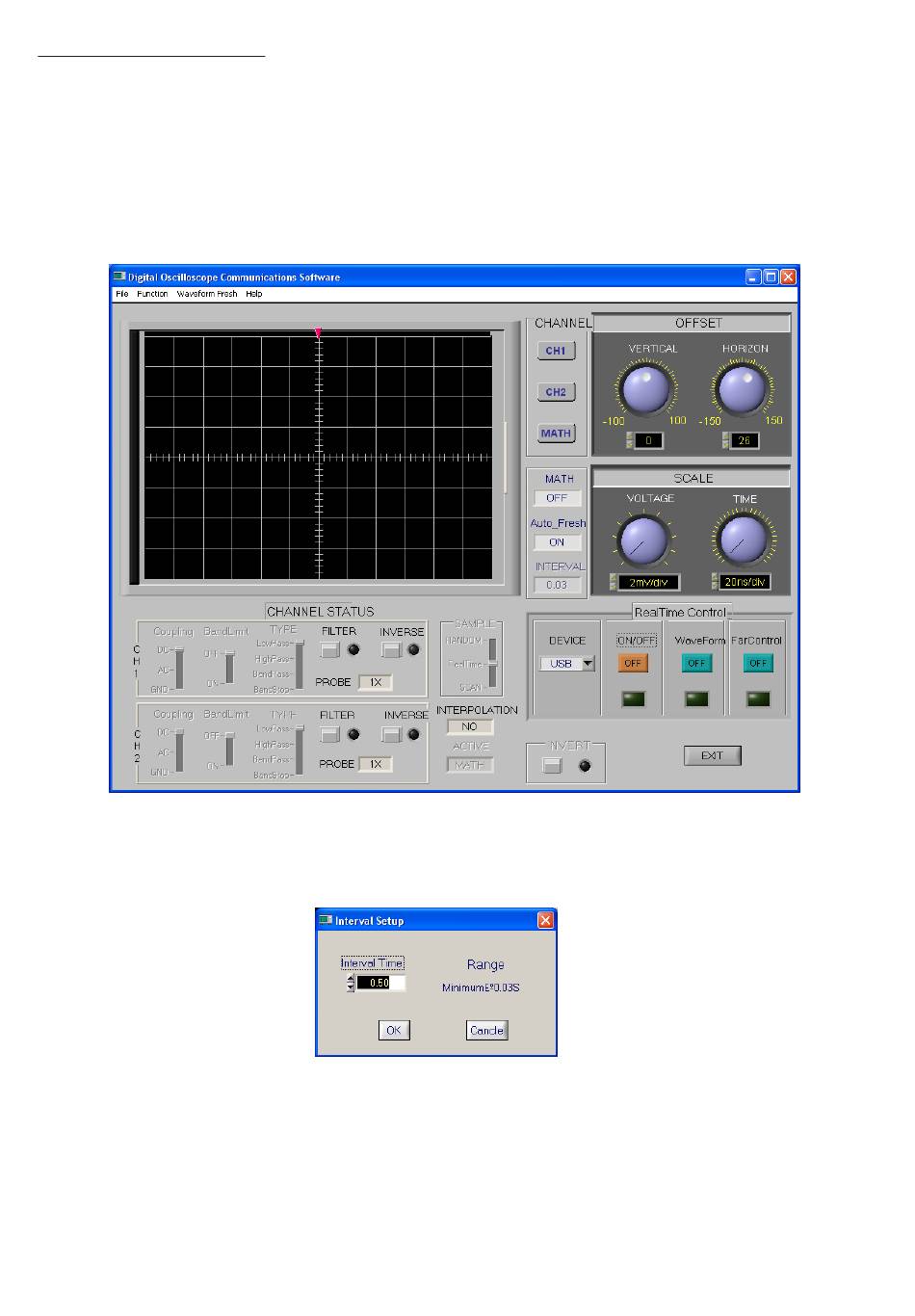Open the Help menu
Screen dimensions: 915x1316
(253, 294)
